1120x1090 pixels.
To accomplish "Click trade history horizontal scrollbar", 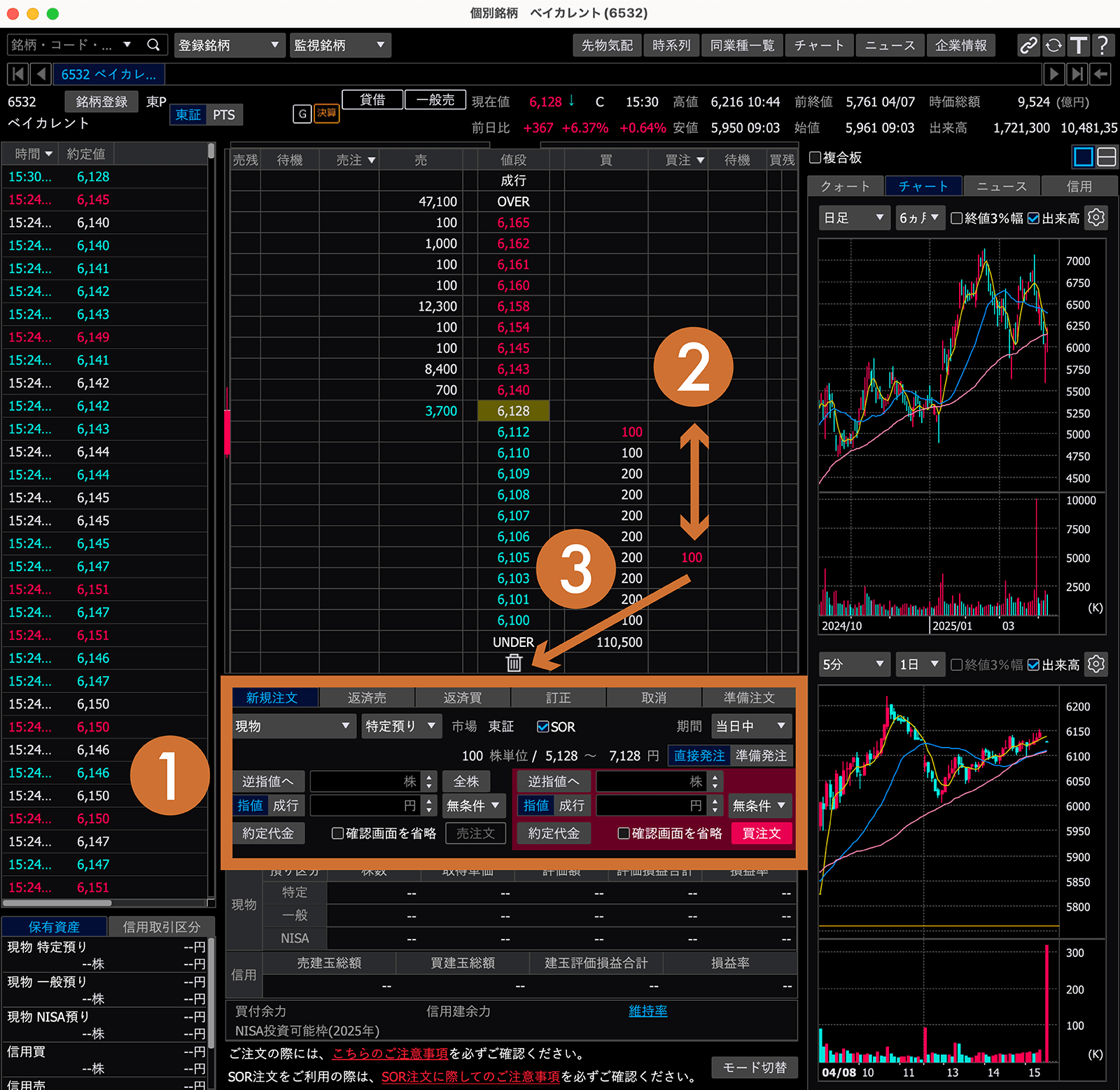I will point(57,903).
